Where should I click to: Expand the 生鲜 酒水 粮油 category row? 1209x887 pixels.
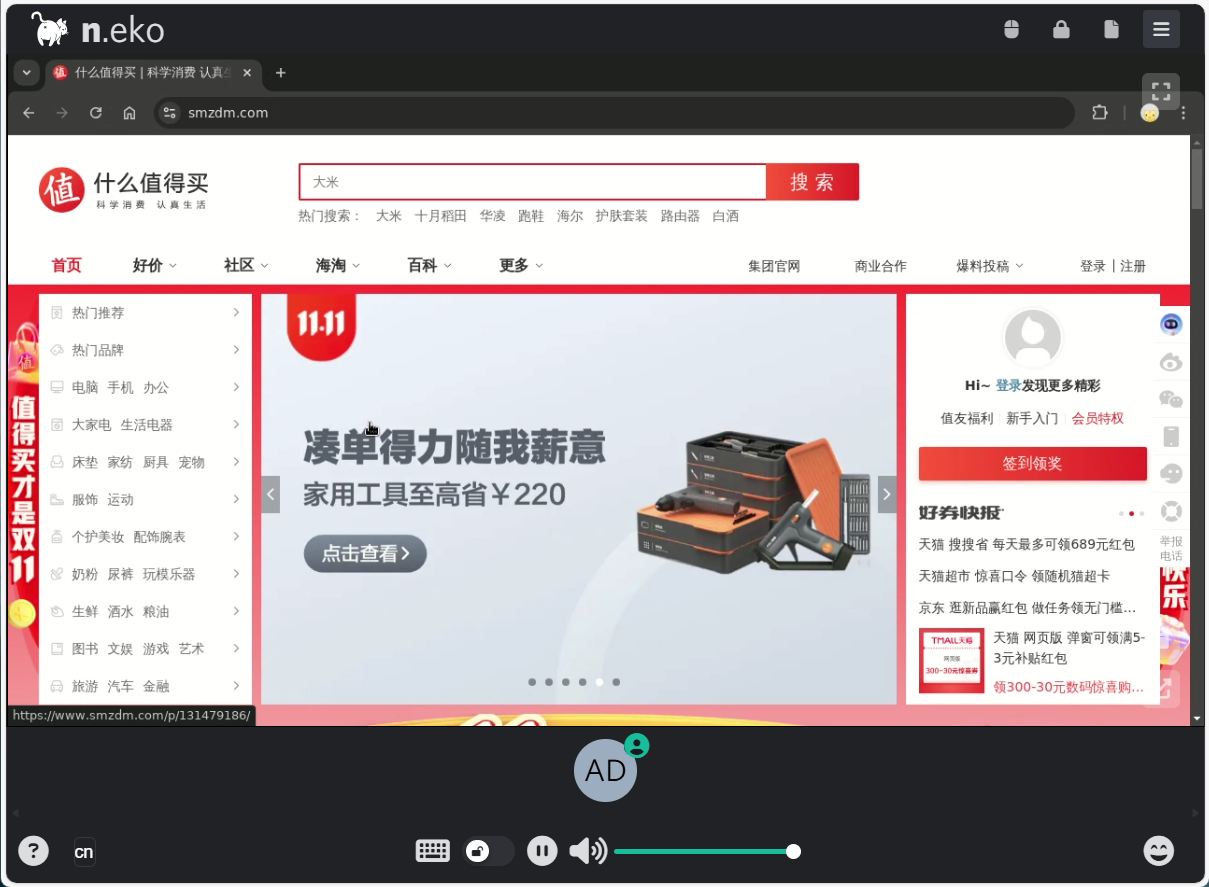(145, 611)
